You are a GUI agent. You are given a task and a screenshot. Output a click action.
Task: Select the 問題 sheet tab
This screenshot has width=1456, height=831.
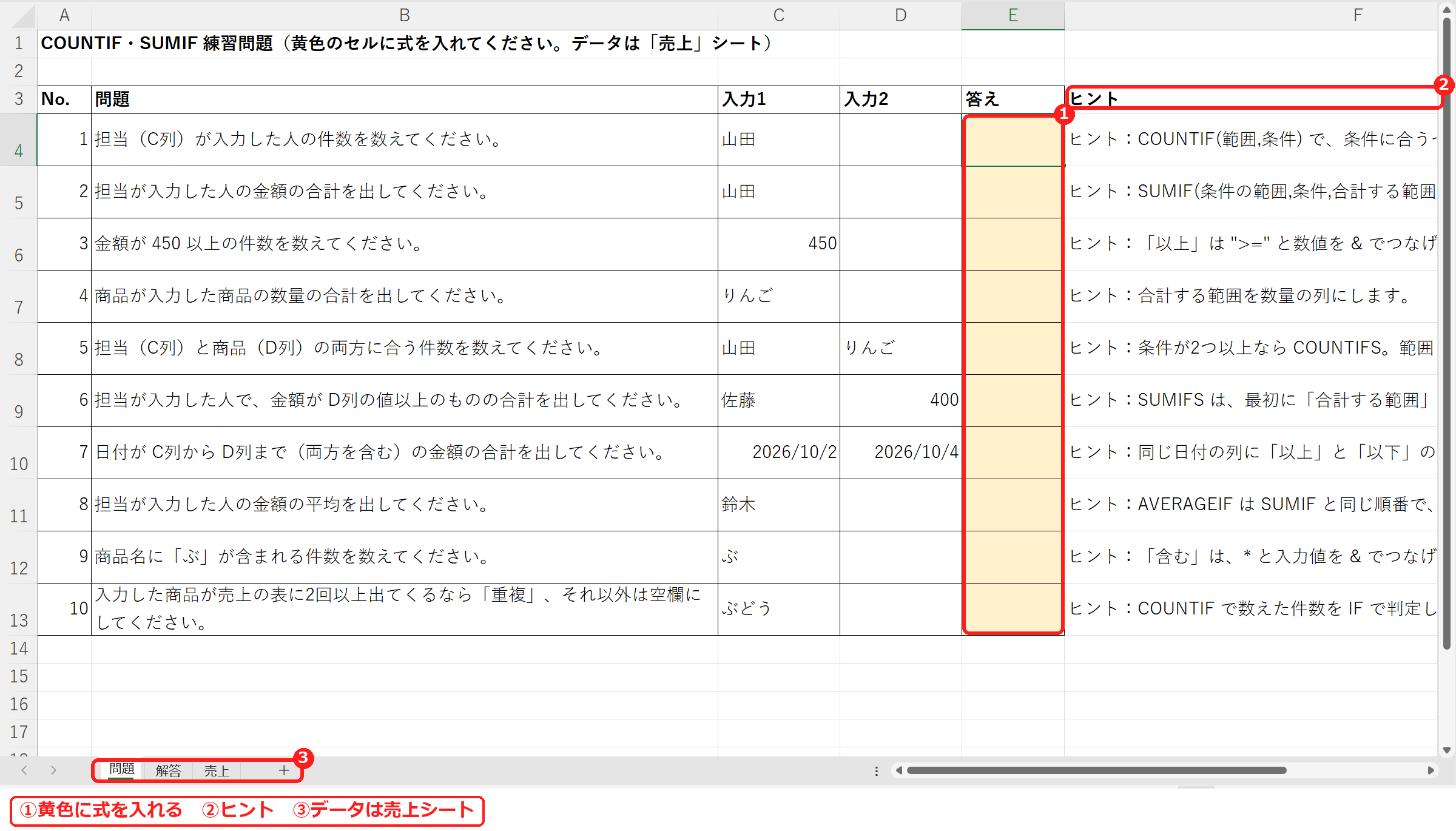click(x=121, y=770)
